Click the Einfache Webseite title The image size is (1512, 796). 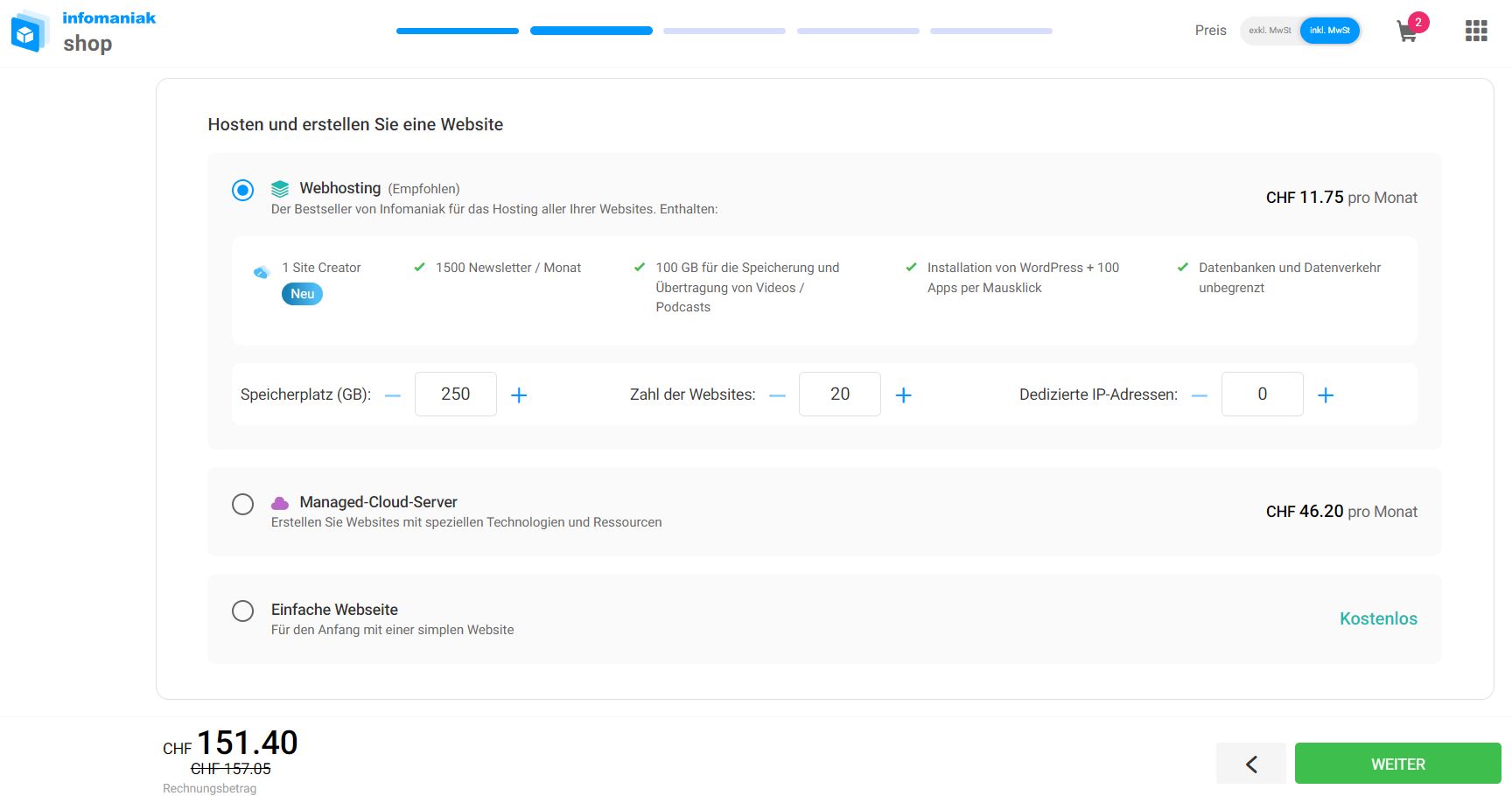pos(334,610)
